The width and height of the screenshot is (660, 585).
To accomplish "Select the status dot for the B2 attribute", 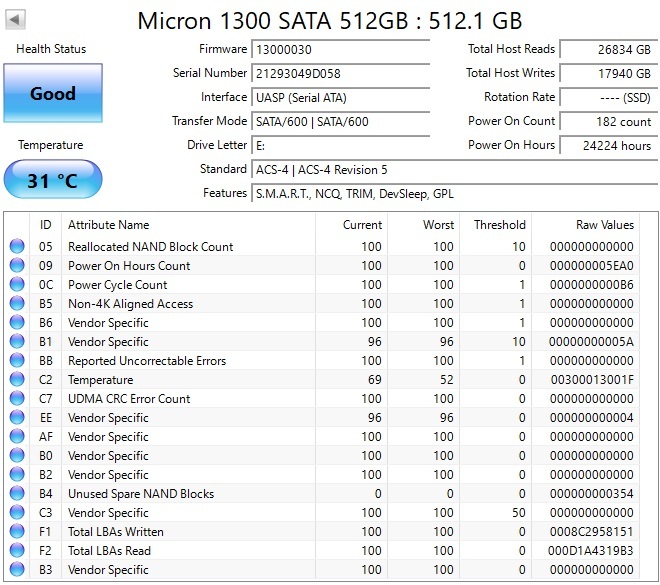I will coord(17,474).
